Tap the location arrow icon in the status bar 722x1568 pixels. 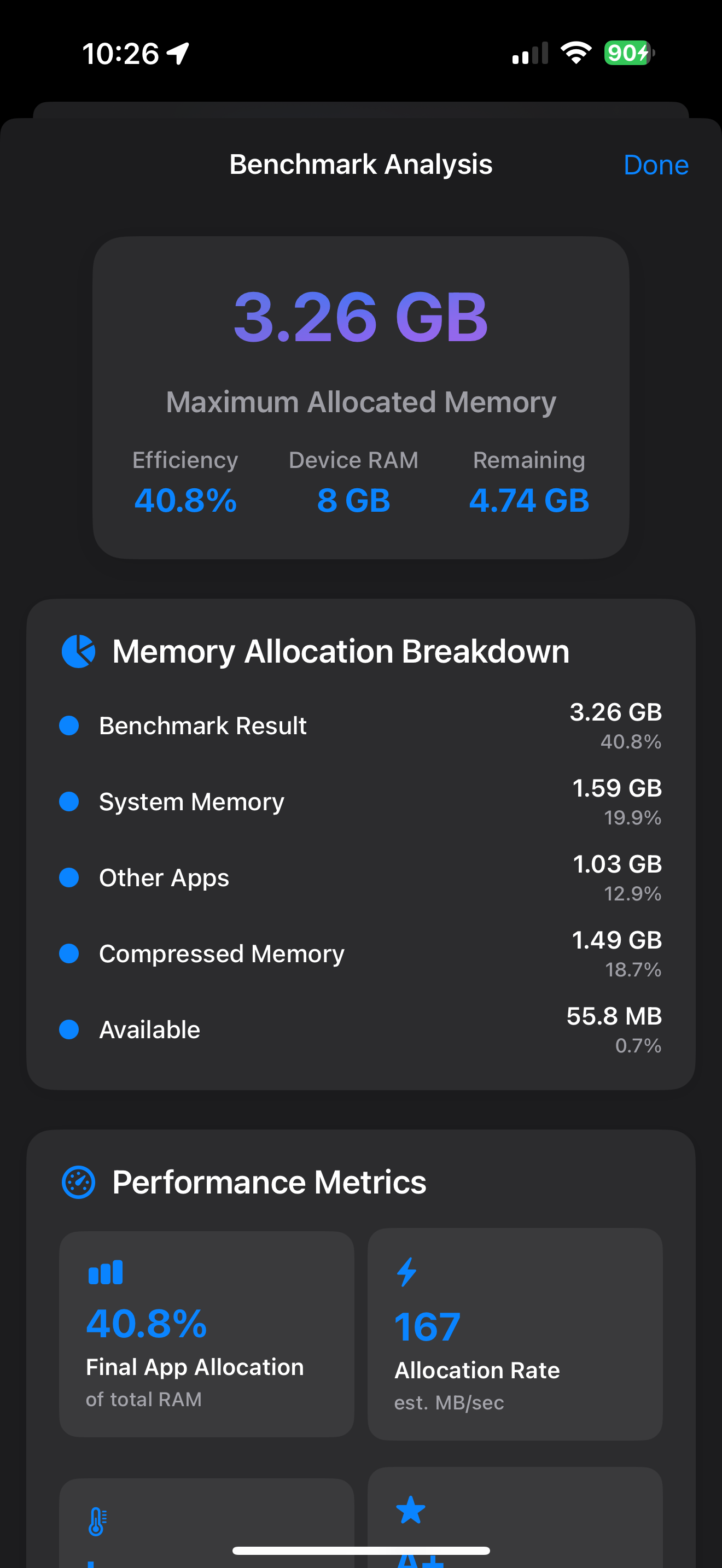[x=177, y=54]
